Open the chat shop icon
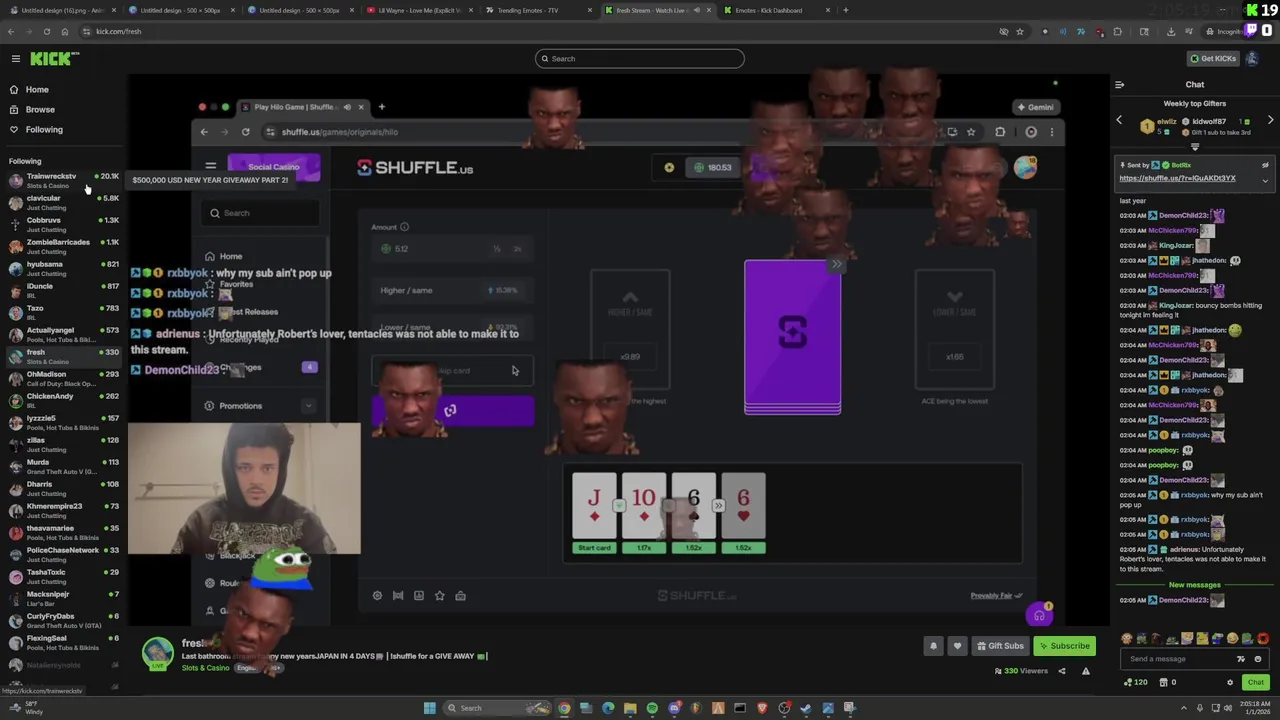 tap(1163, 682)
